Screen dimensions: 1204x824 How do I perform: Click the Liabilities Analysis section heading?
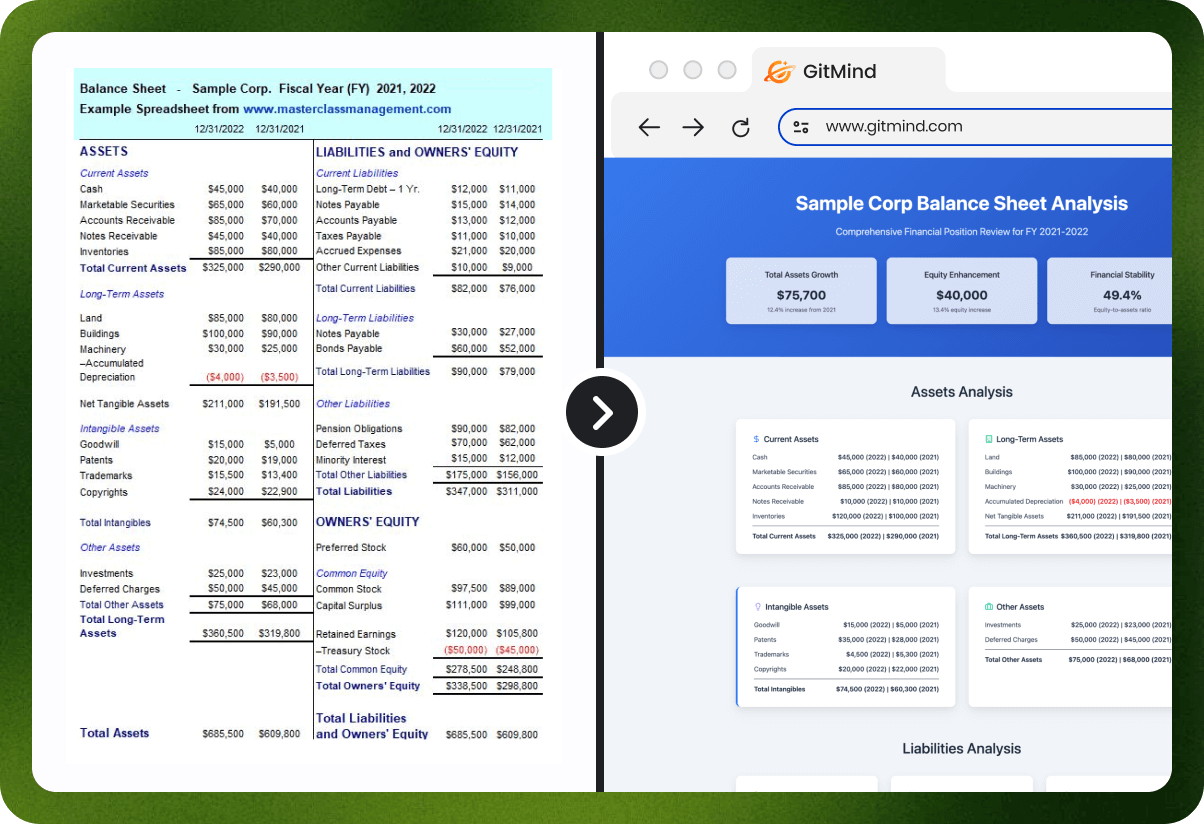961,748
